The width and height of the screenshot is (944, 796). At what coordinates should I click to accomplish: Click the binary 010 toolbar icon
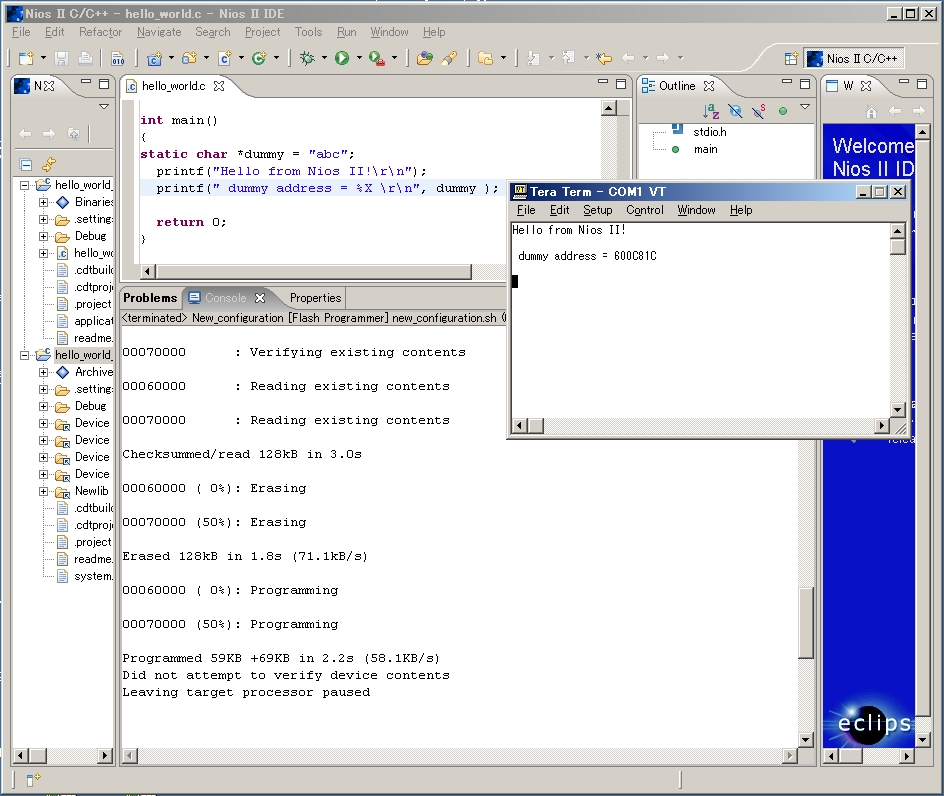[117, 59]
